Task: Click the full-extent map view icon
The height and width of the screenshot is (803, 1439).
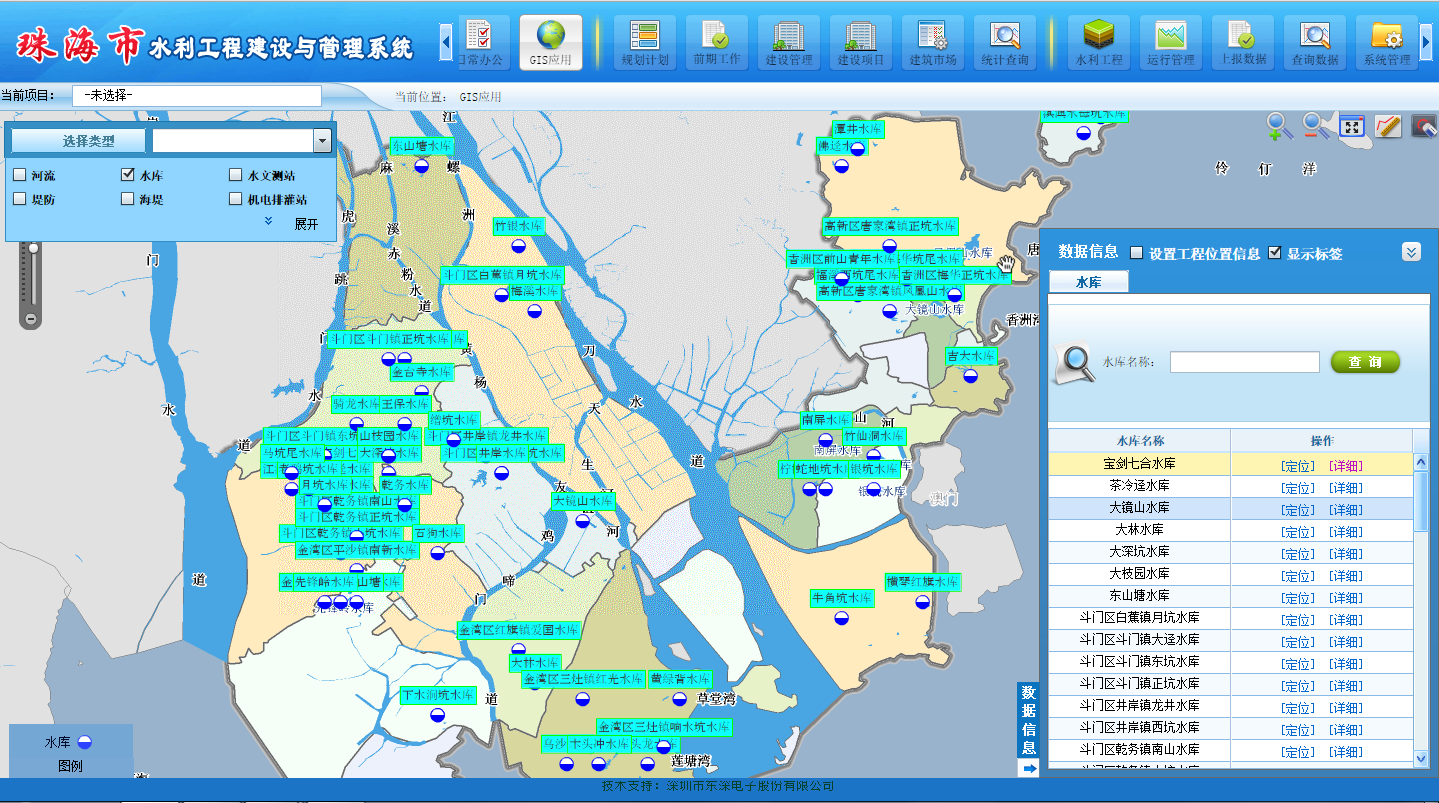Action: (x=1352, y=126)
